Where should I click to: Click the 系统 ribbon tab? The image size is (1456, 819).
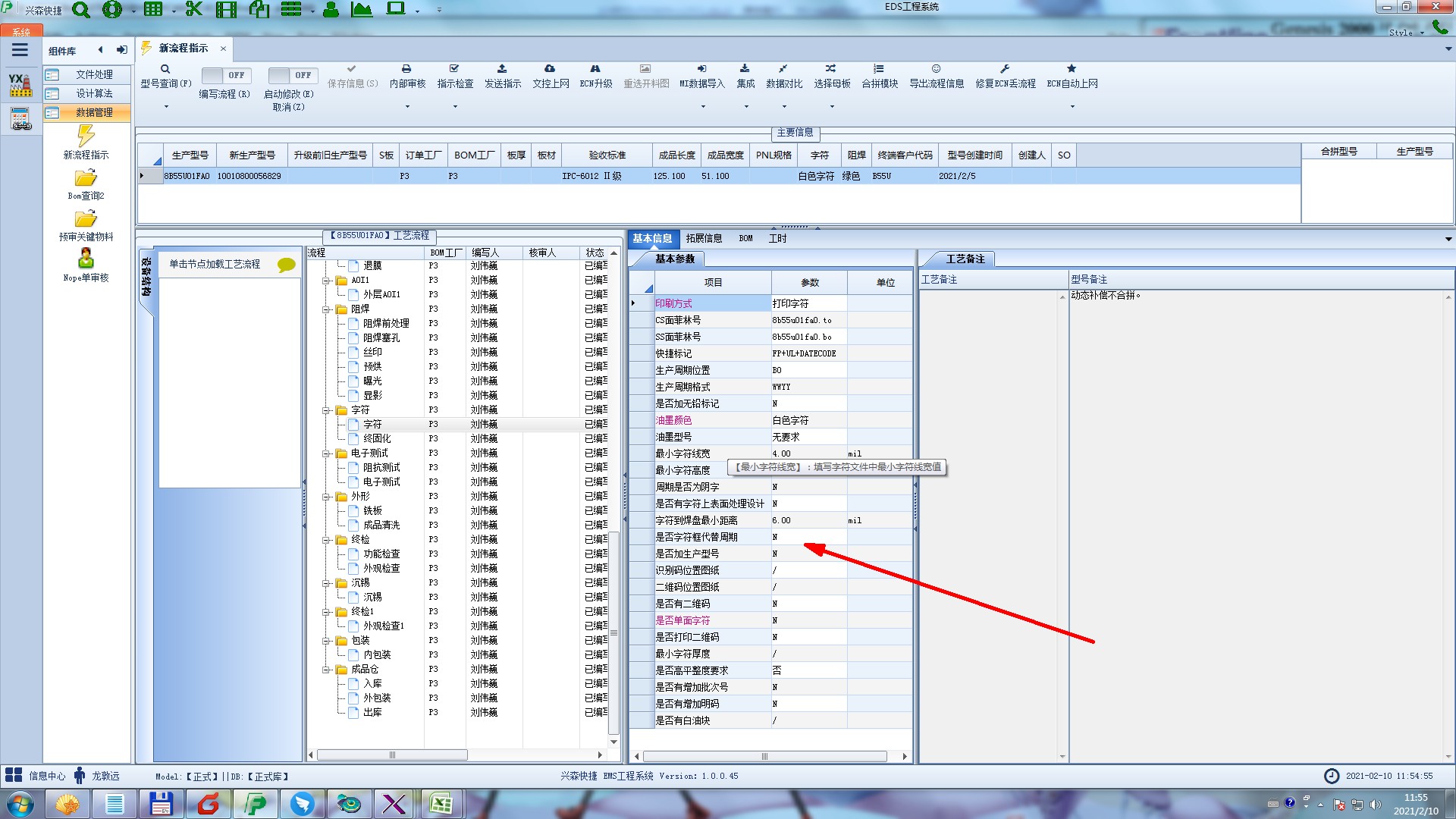pyautogui.click(x=21, y=32)
